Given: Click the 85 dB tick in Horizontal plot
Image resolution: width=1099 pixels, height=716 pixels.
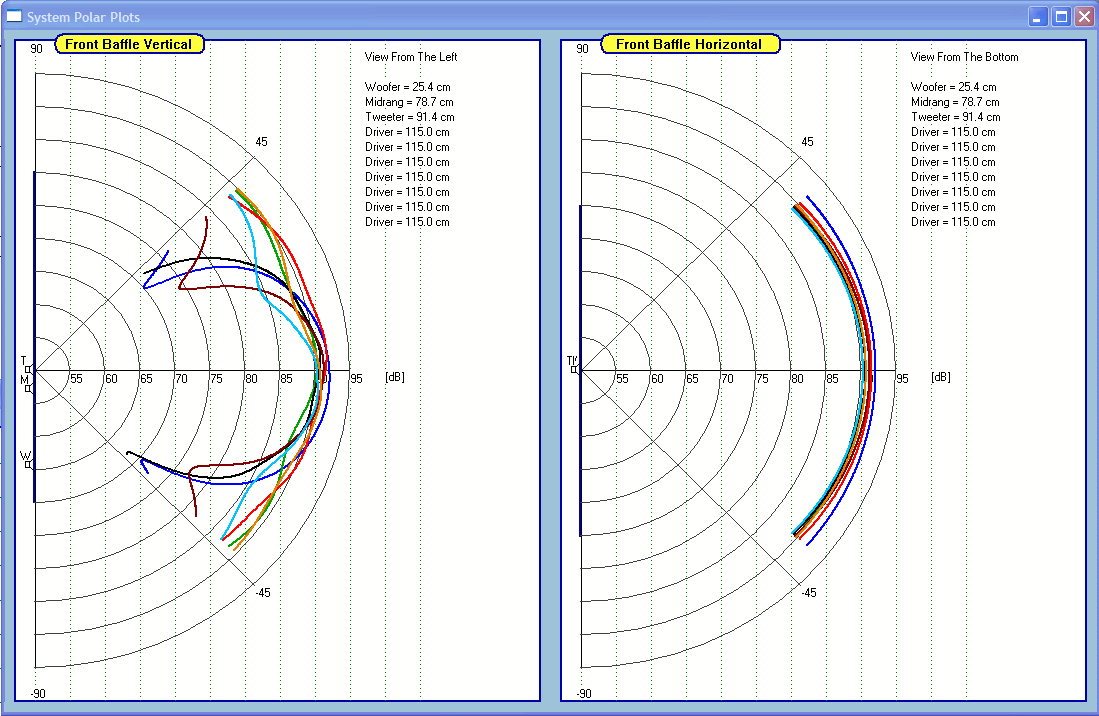Looking at the screenshot, I should pyautogui.click(x=833, y=379).
